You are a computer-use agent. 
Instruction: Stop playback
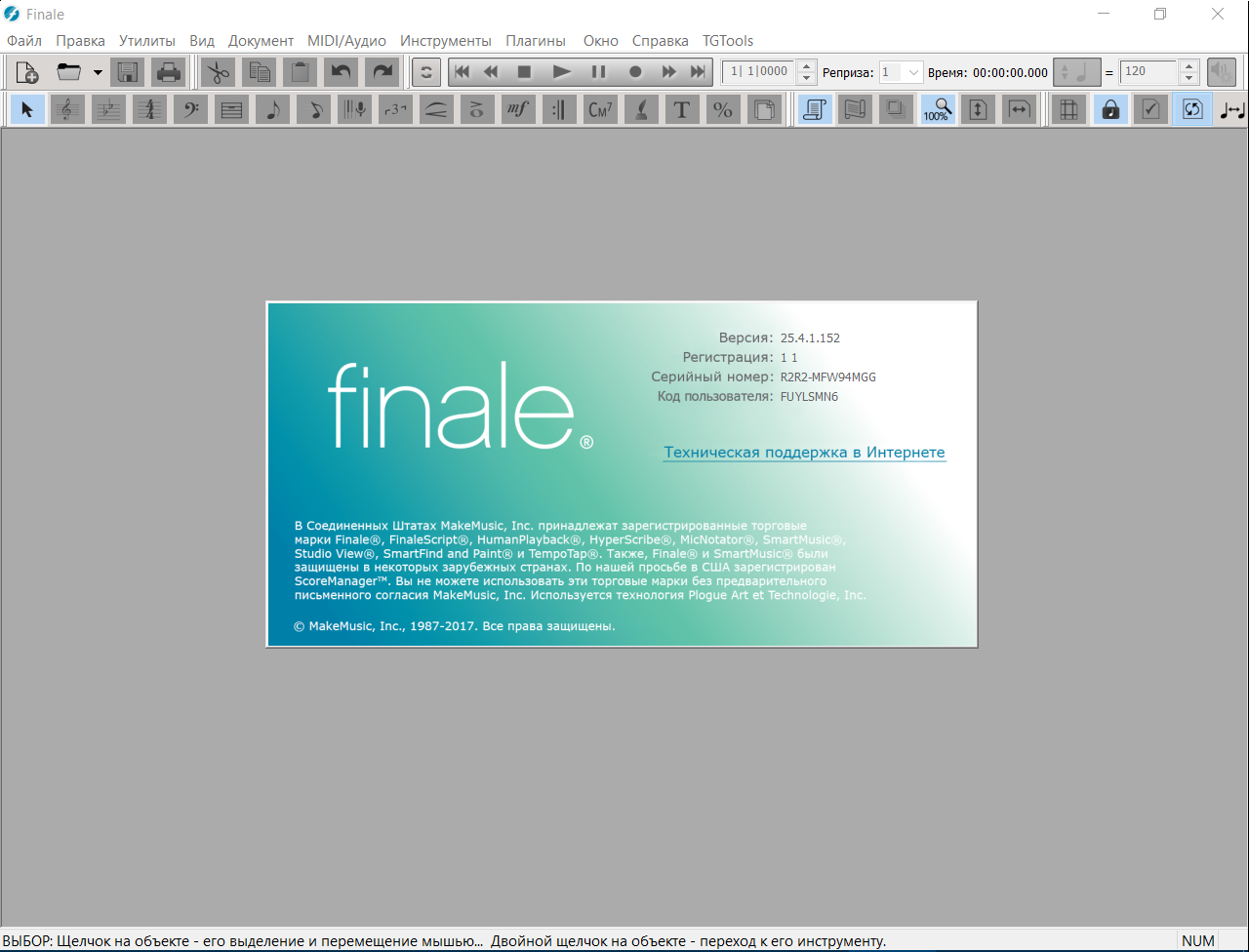[524, 71]
